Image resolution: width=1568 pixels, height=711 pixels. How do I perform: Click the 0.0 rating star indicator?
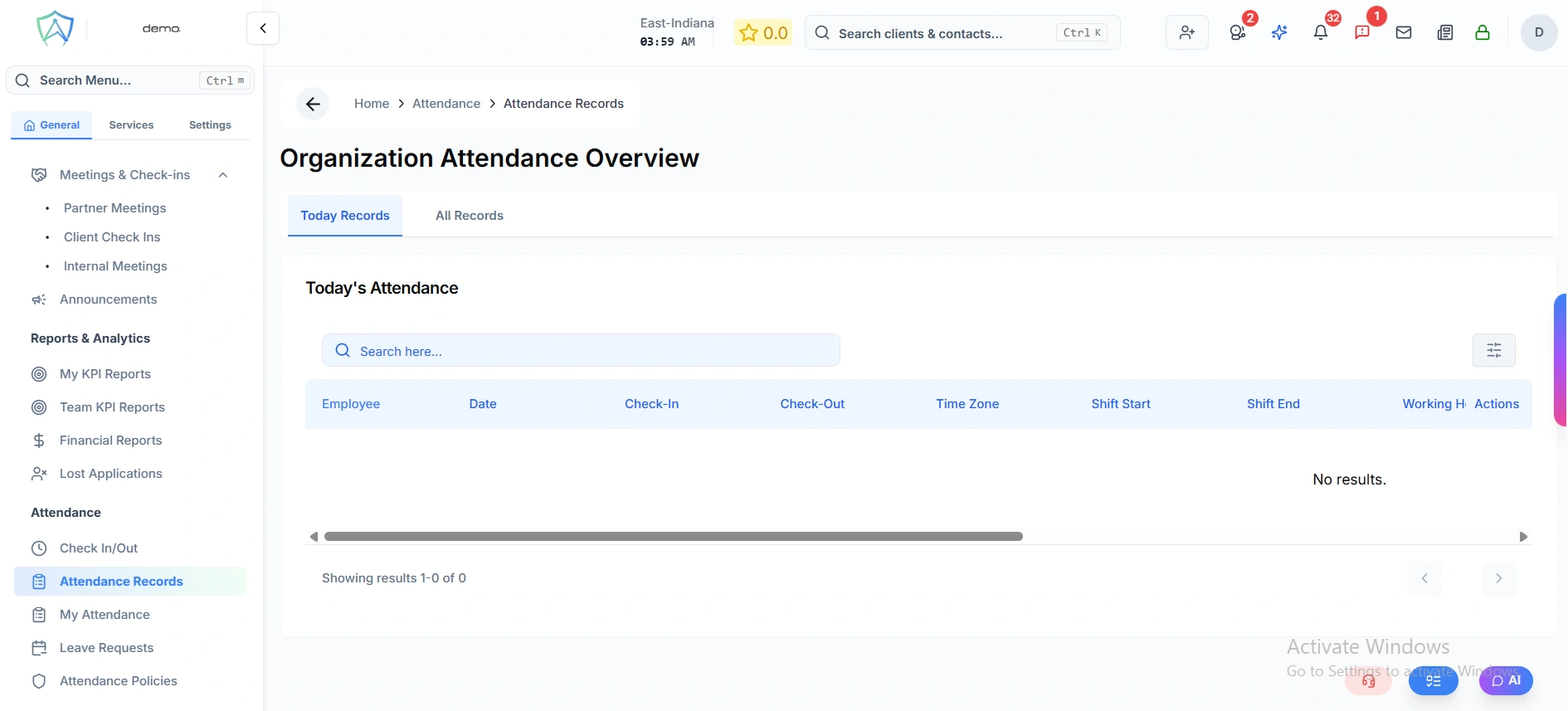(x=762, y=32)
